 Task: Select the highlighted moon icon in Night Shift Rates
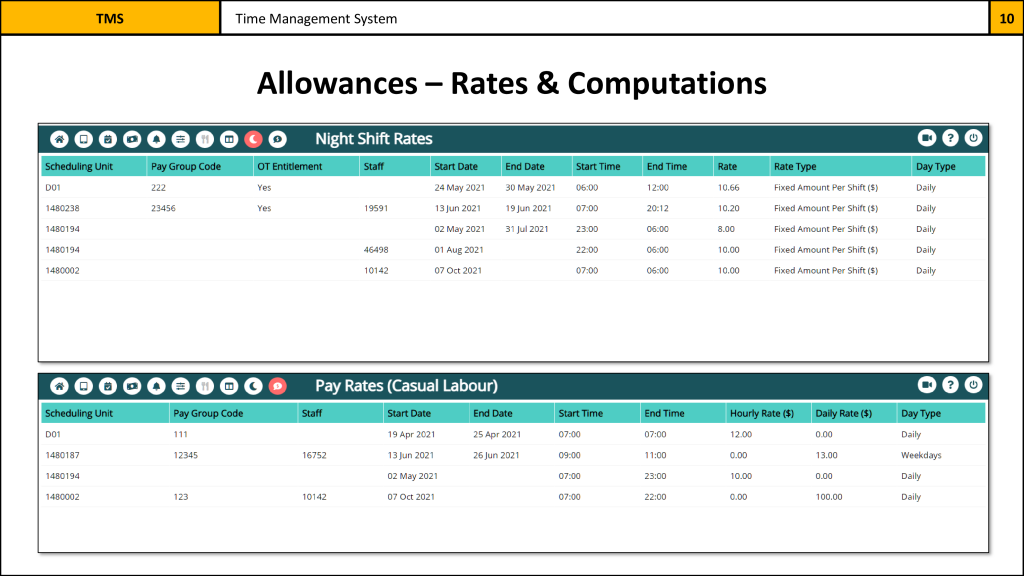coord(253,139)
